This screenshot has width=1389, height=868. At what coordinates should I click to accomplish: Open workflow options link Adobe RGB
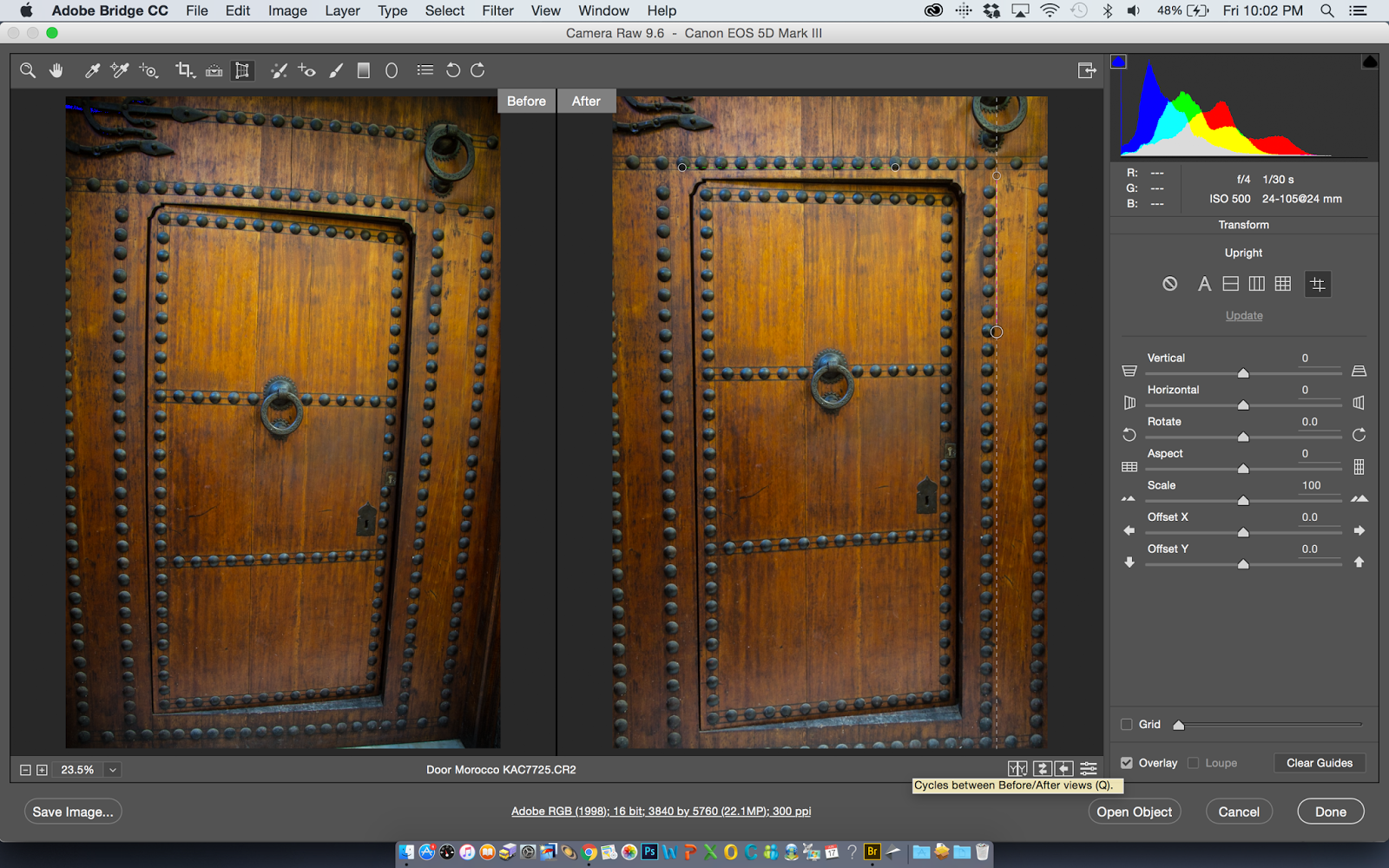coord(661,812)
